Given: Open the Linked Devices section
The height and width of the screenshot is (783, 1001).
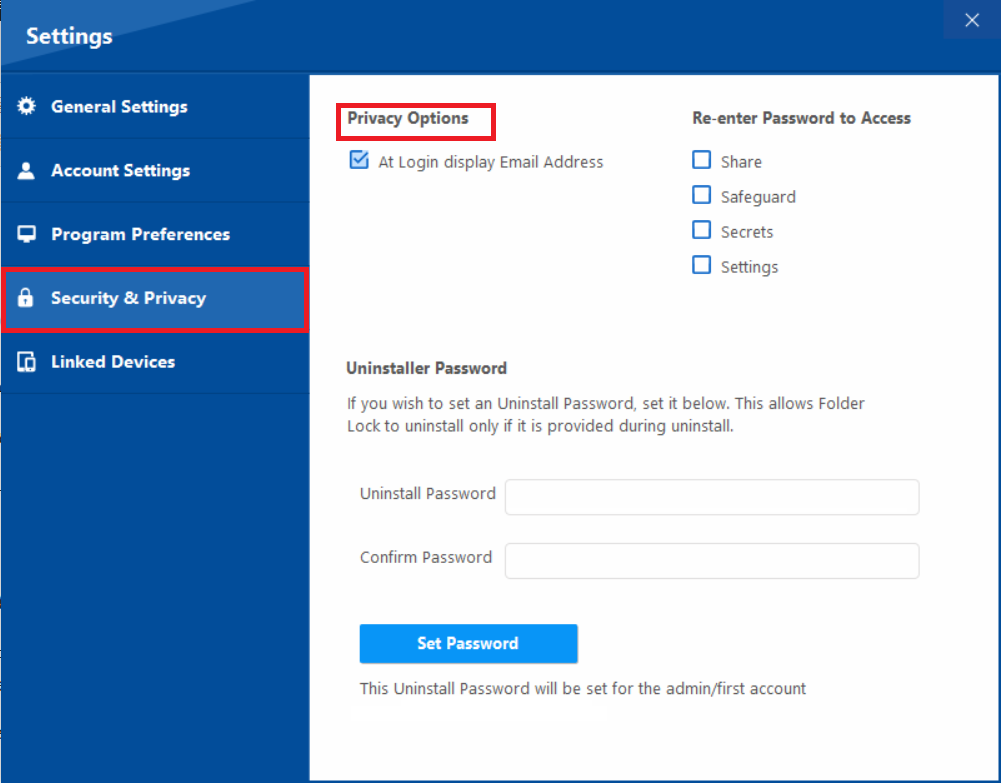Looking at the screenshot, I should click(x=113, y=362).
